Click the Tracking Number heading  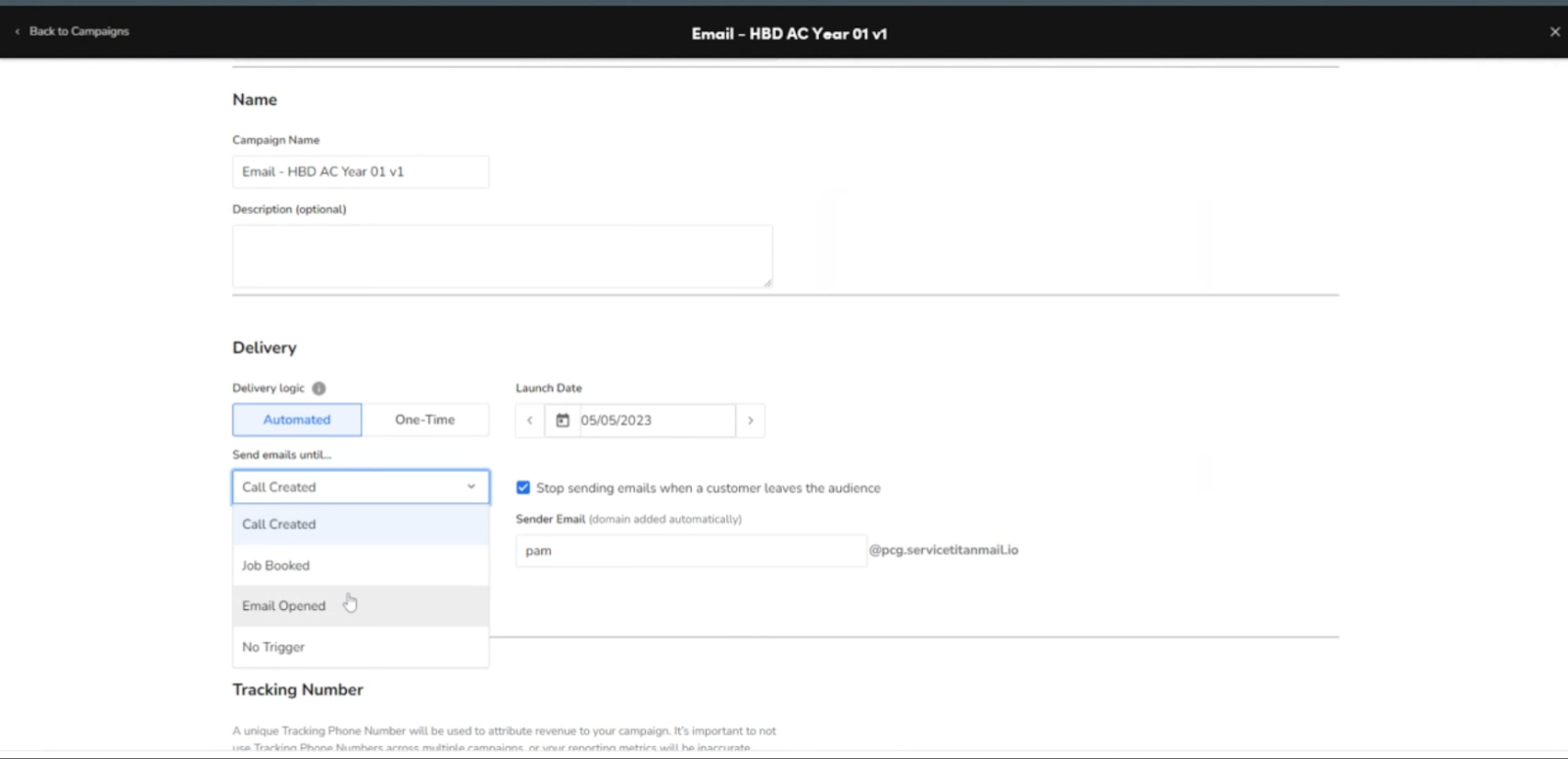[298, 689]
